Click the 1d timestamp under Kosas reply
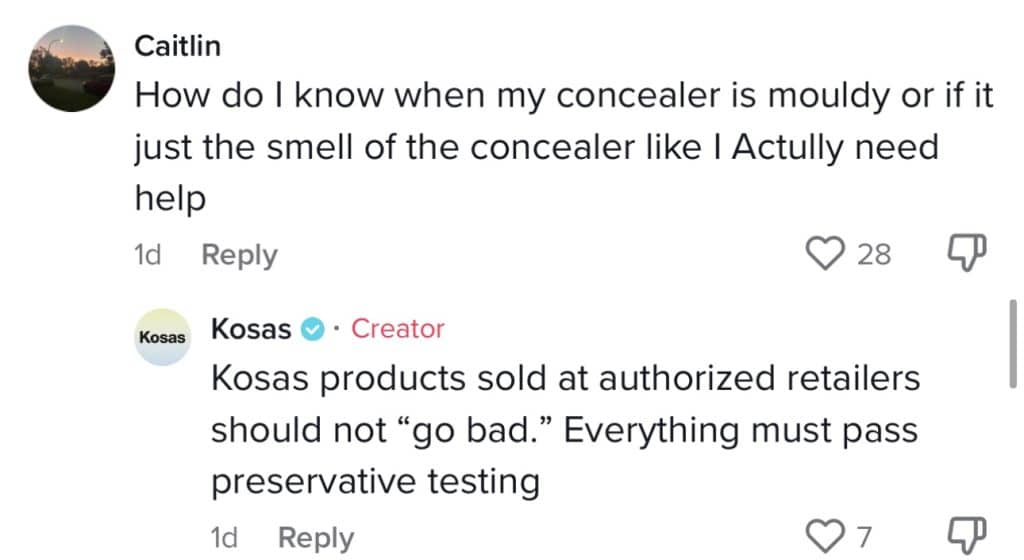 coord(224,538)
